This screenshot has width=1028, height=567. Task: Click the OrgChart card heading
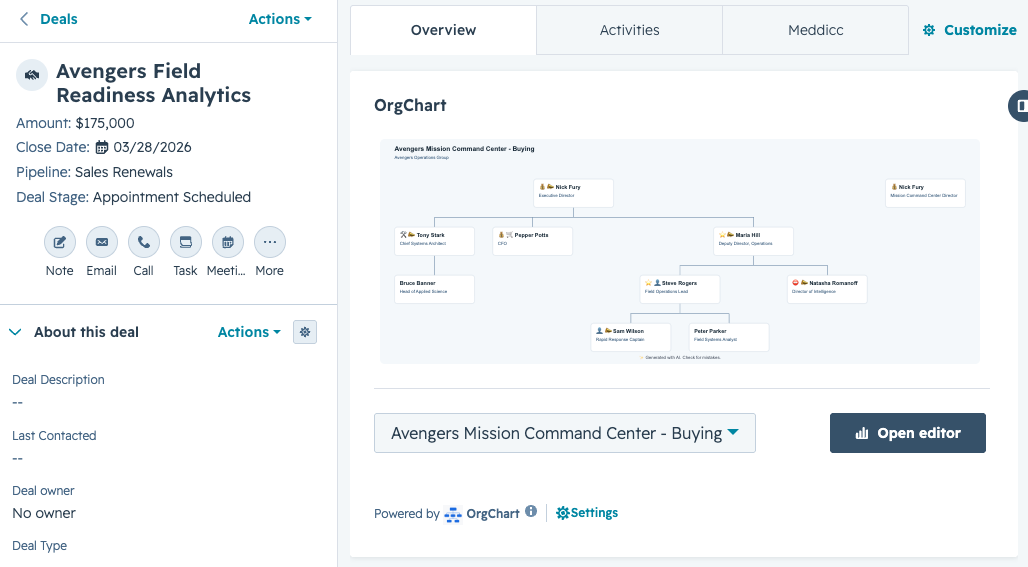click(x=410, y=106)
